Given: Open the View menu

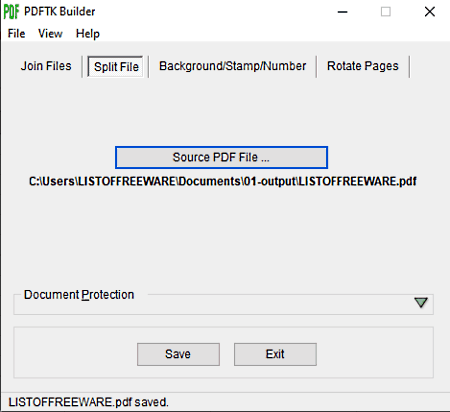Looking at the screenshot, I should [x=50, y=34].
